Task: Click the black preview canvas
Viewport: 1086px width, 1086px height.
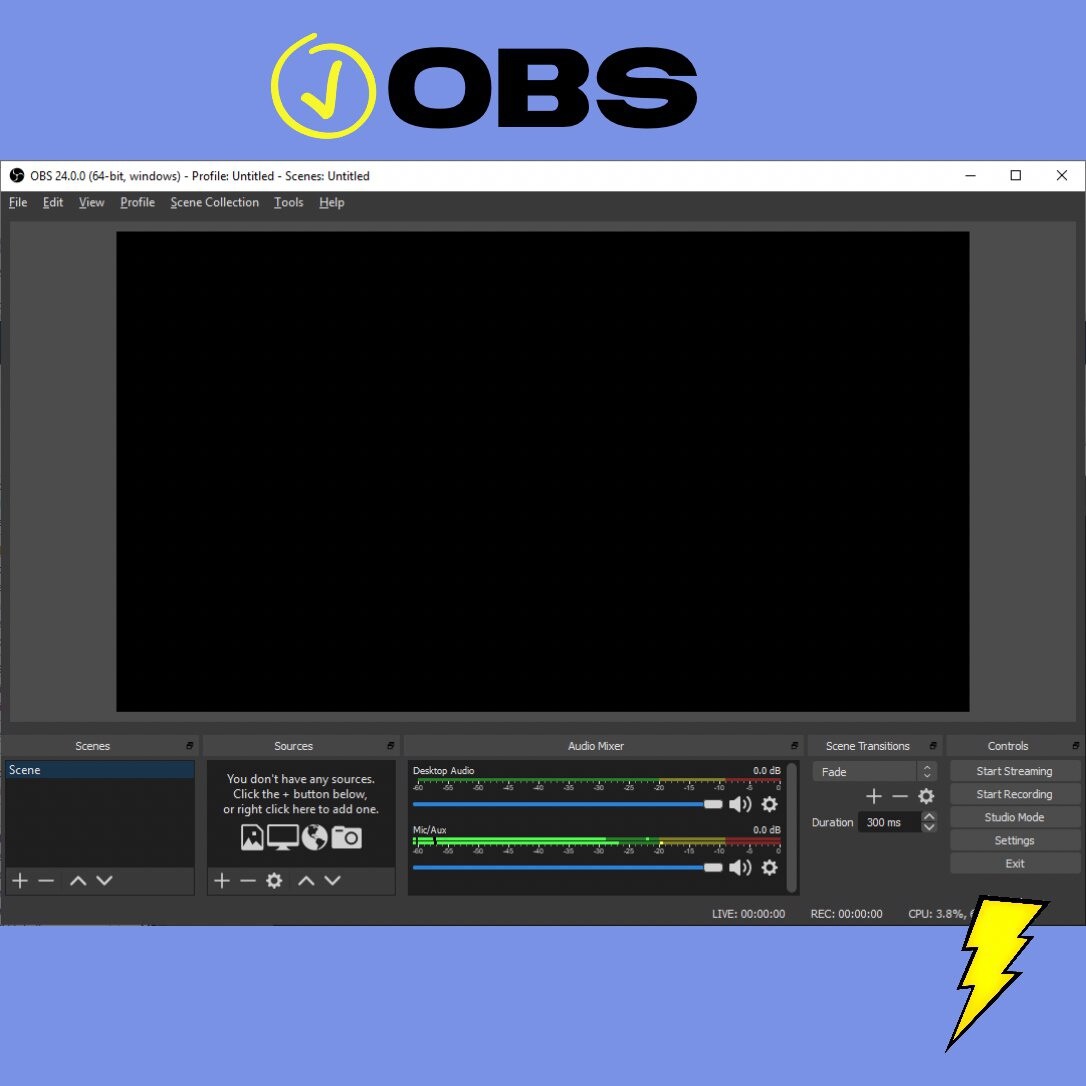Action: [542, 472]
